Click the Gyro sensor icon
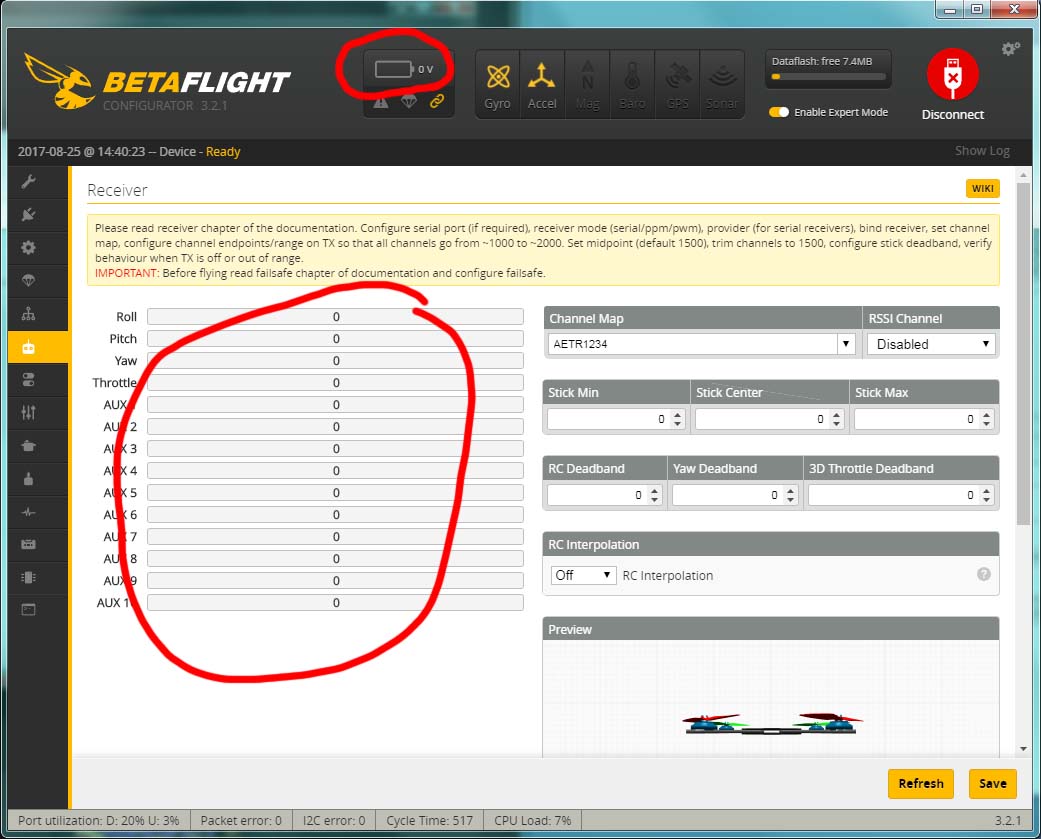 [497, 84]
